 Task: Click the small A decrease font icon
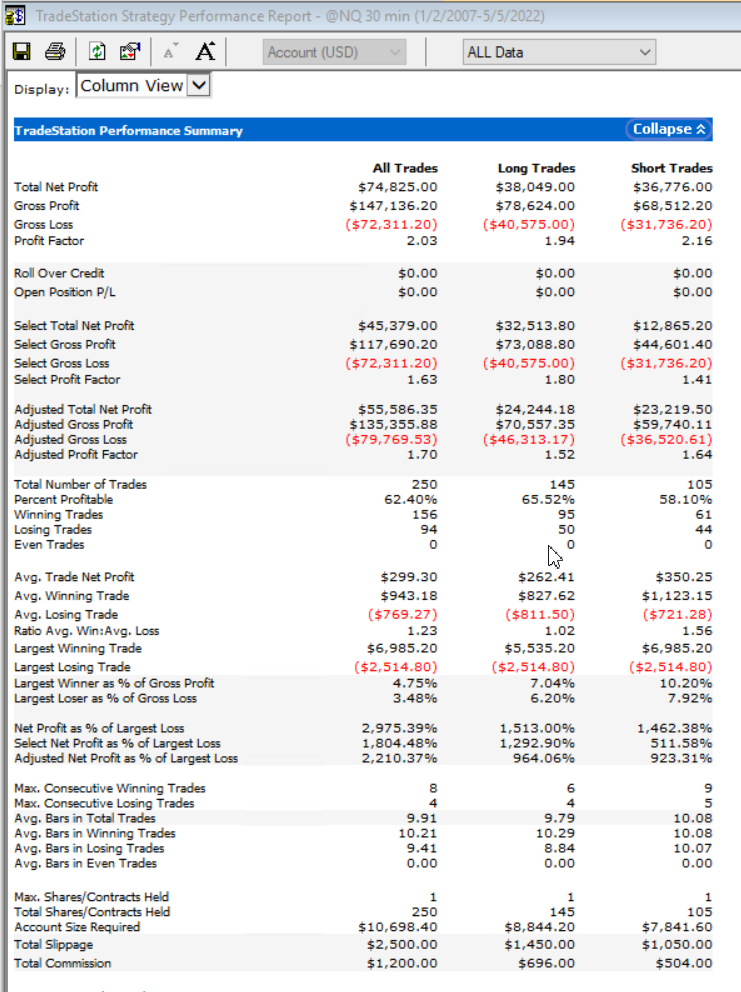pos(169,52)
